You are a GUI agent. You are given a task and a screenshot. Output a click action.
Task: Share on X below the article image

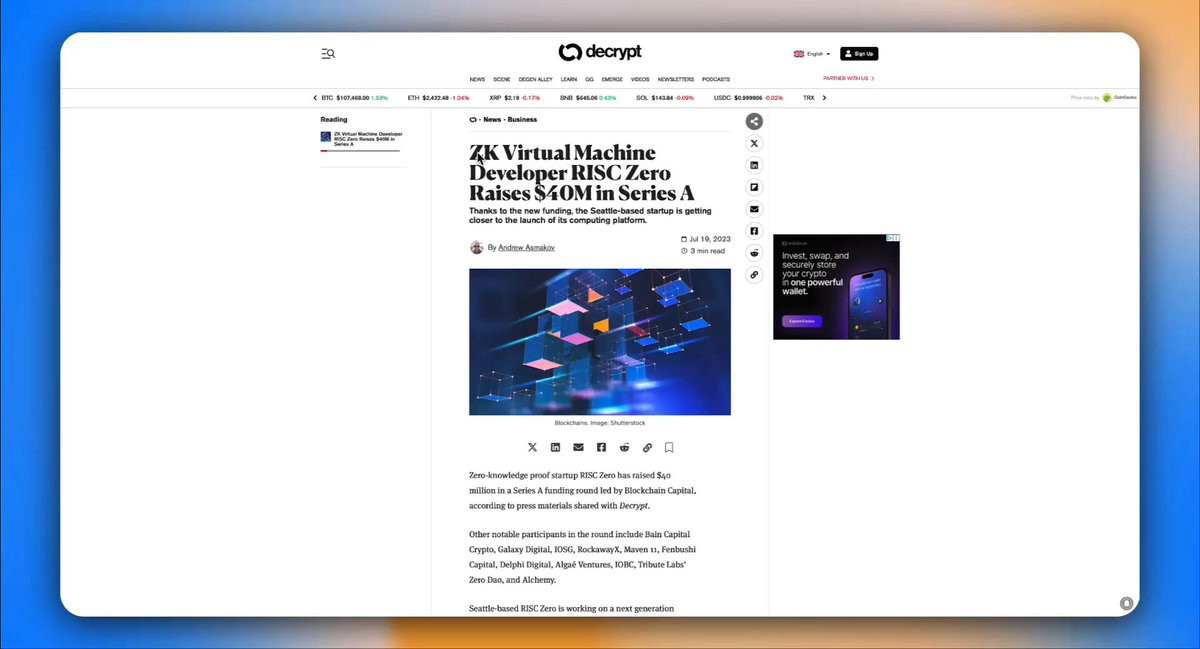point(532,447)
